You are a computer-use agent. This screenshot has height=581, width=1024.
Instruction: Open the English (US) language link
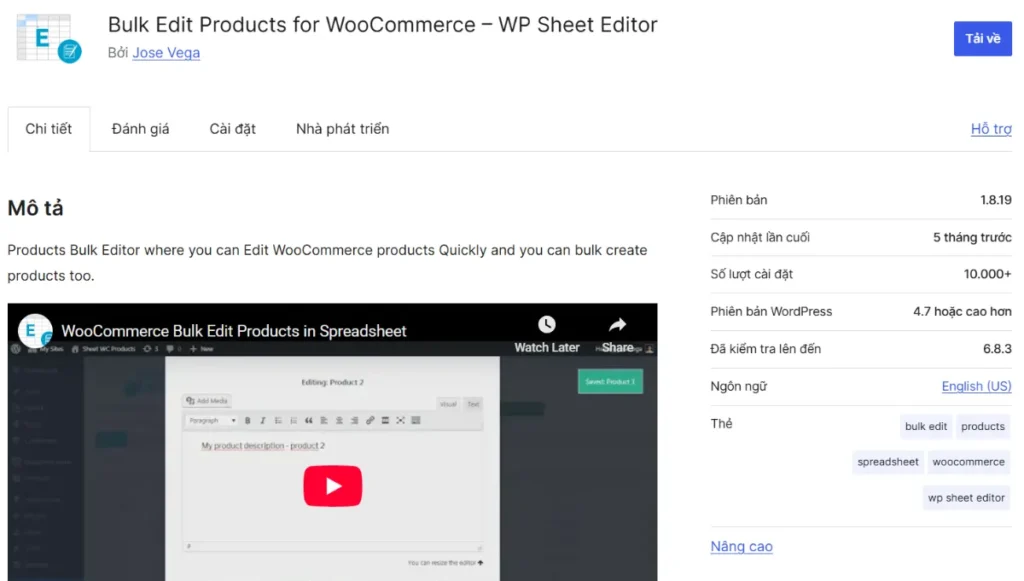(x=976, y=386)
